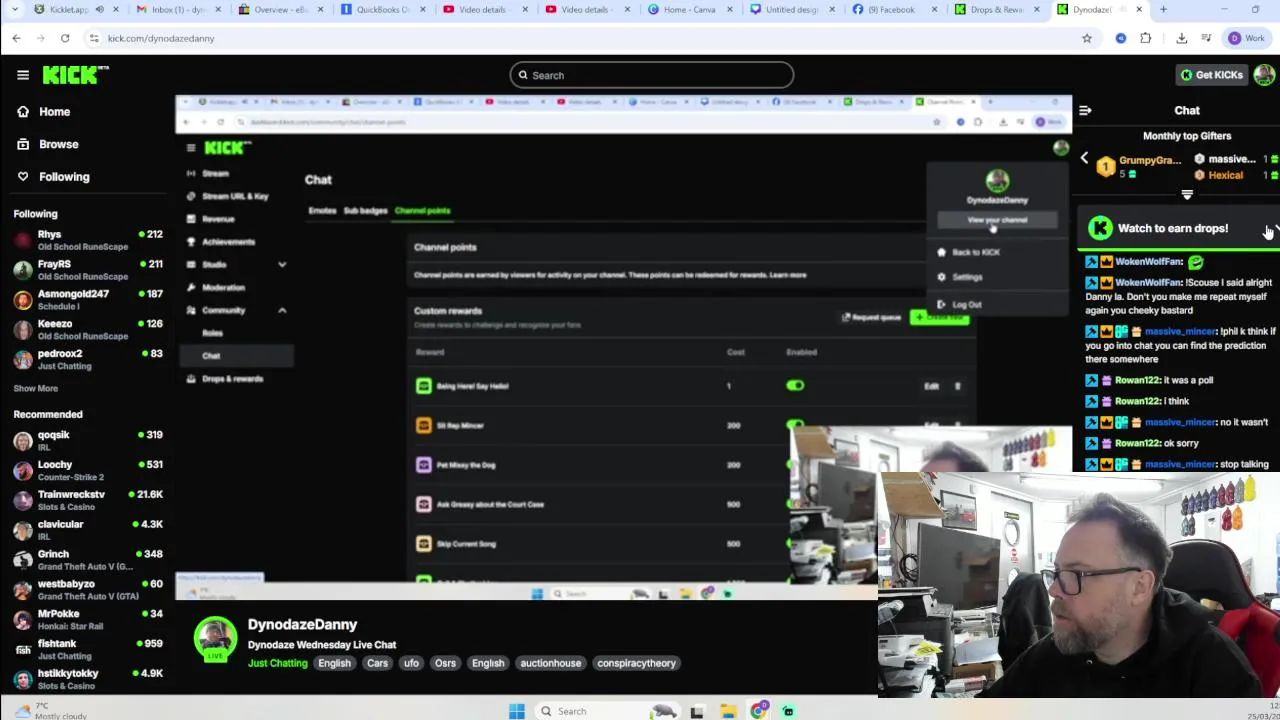Go back in browser history
Screen dimensions: 1280x720
tap(17, 38)
